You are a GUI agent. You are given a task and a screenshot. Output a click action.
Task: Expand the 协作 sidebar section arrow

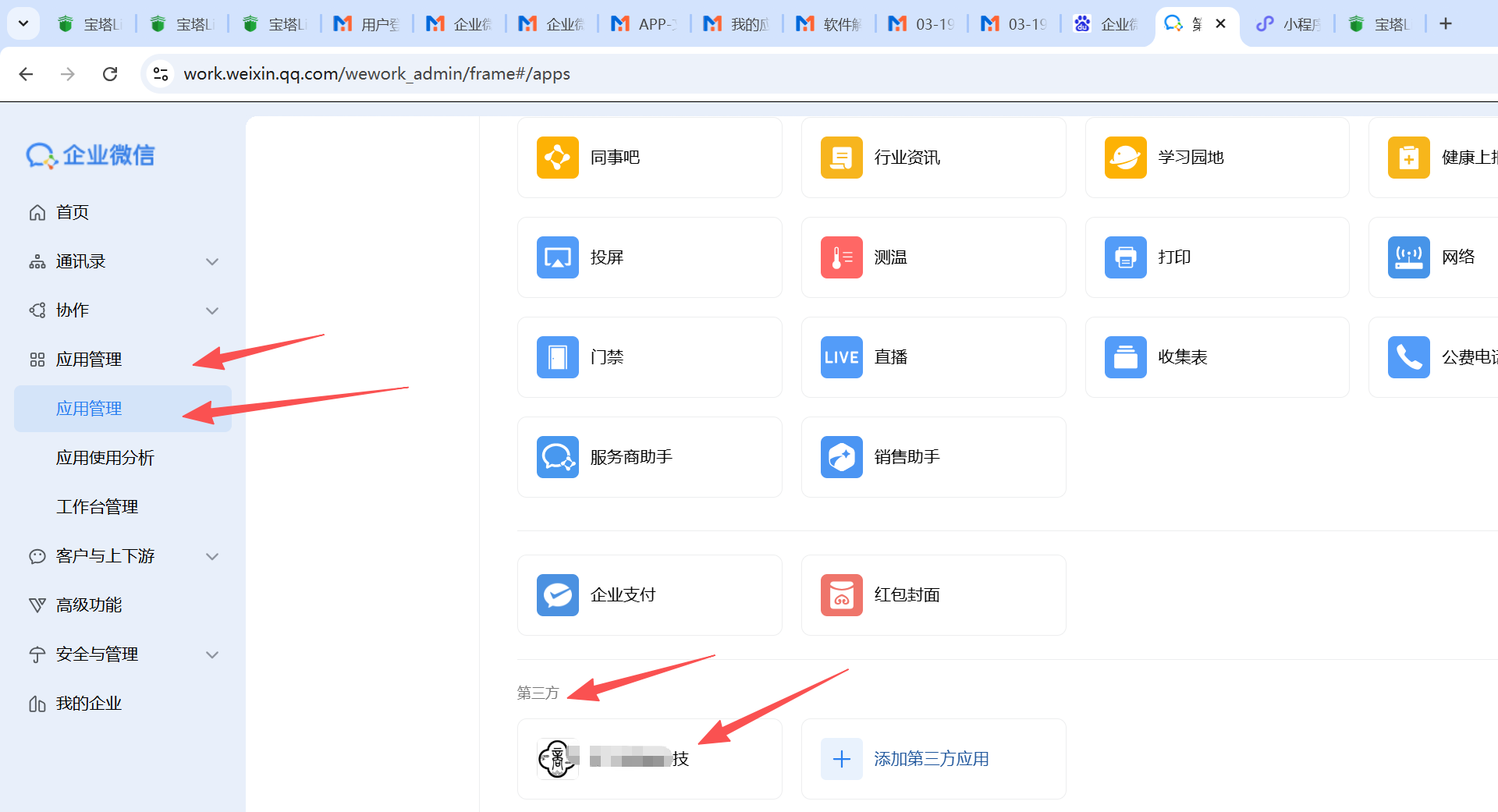pyautogui.click(x=212, y=310)
